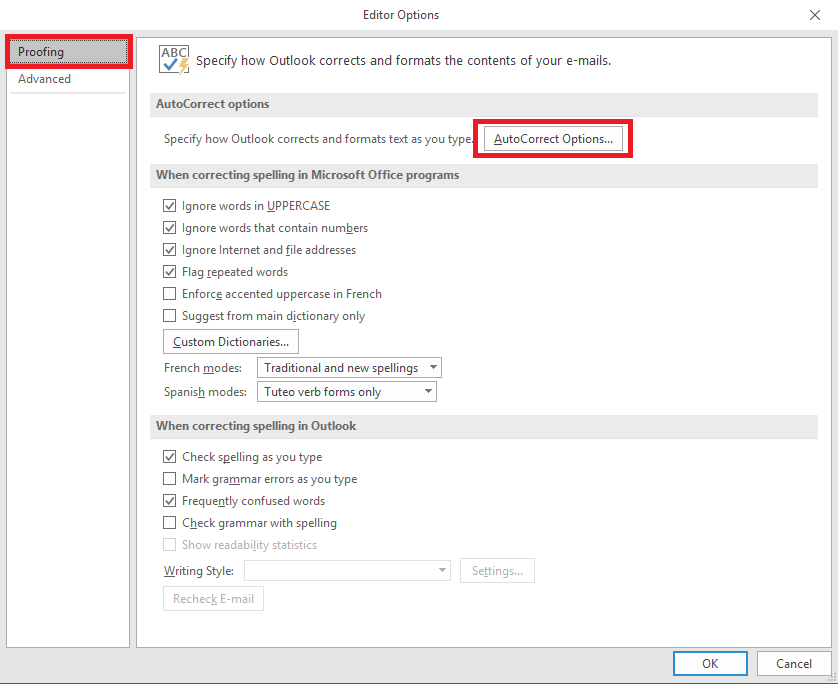
Task: Open AutoCorrect Options
Action: pos(552,138)
